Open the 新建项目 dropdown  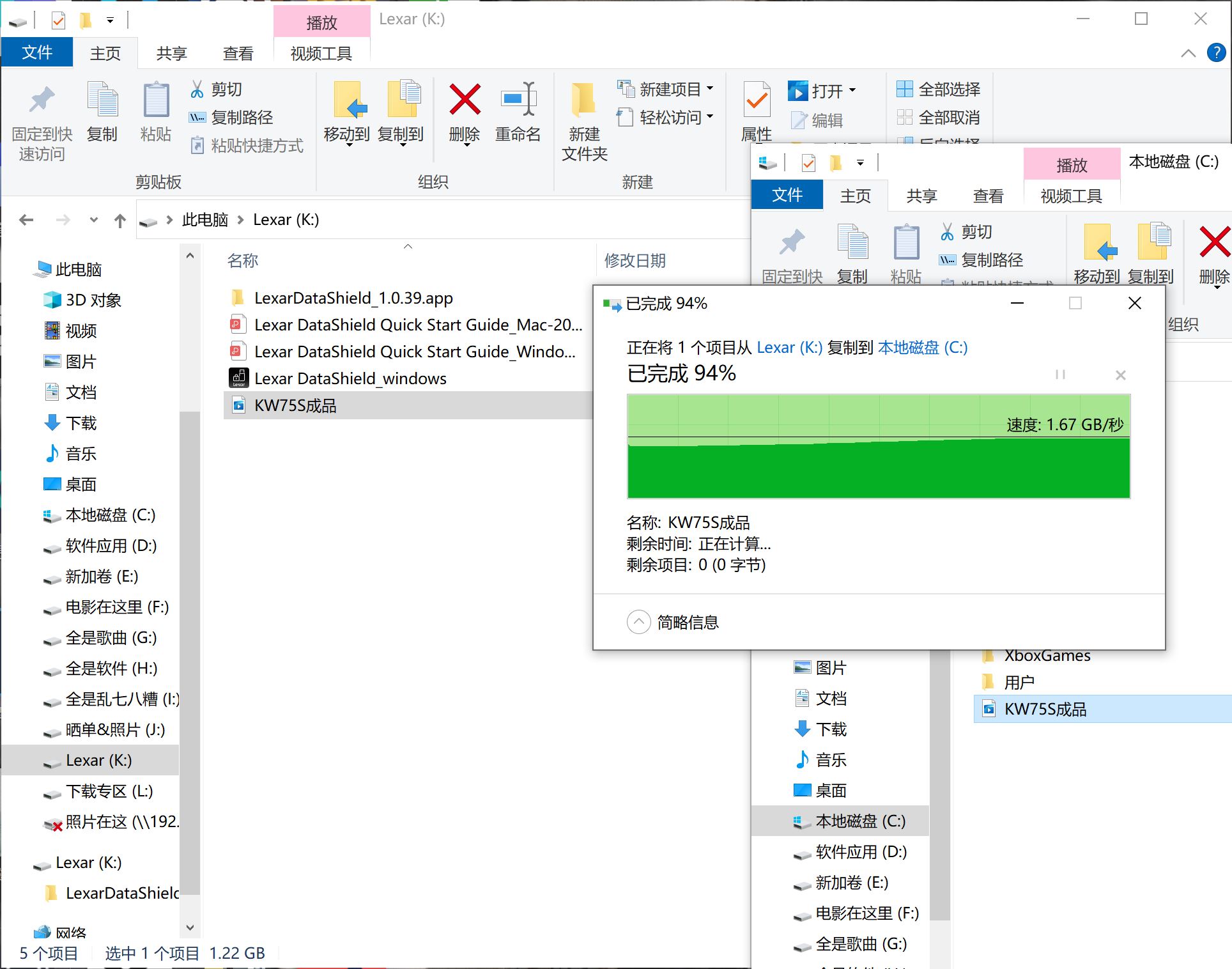click(665, 89)
